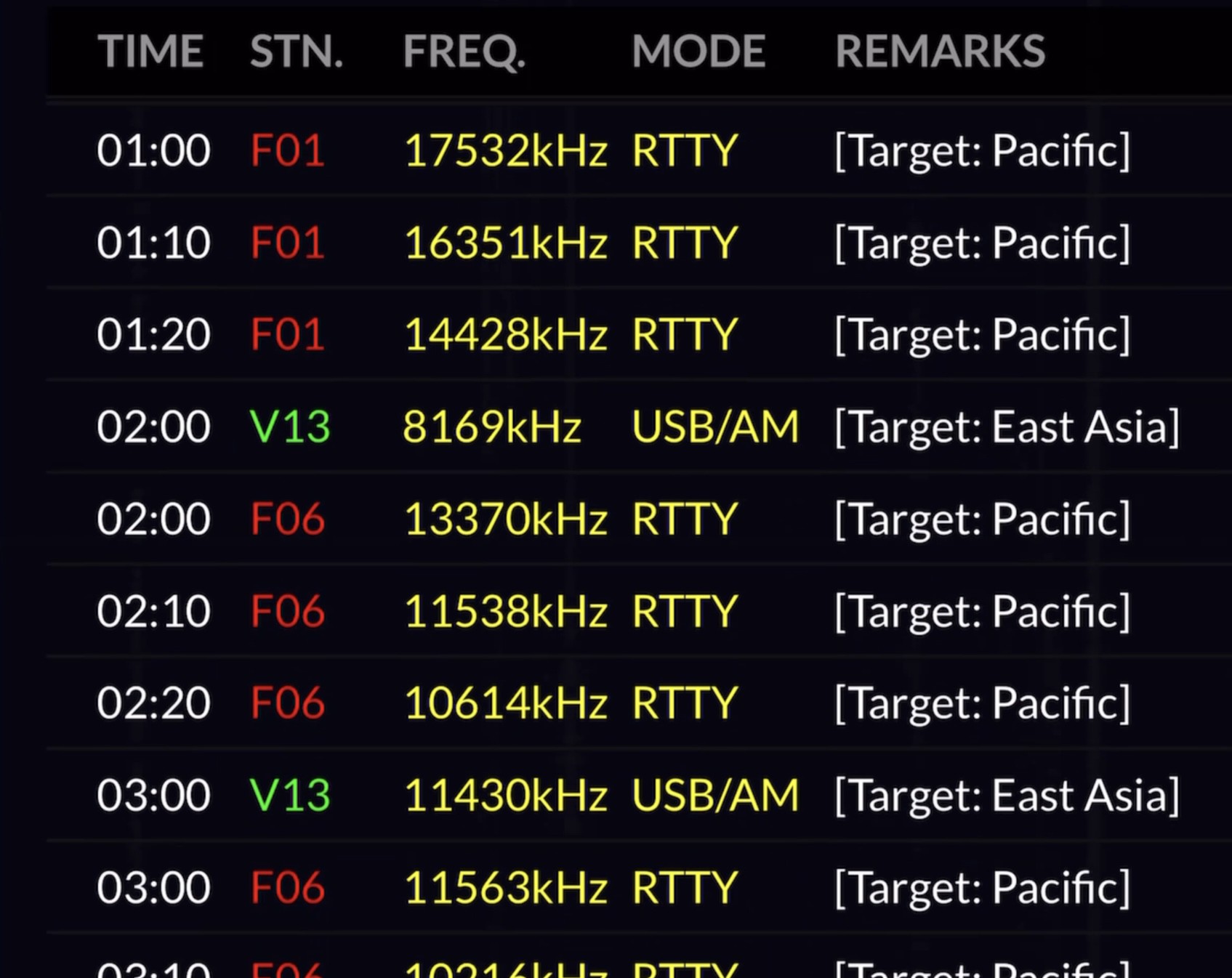
Task: Select the FREQ. column header
Action: click(464, 51)
